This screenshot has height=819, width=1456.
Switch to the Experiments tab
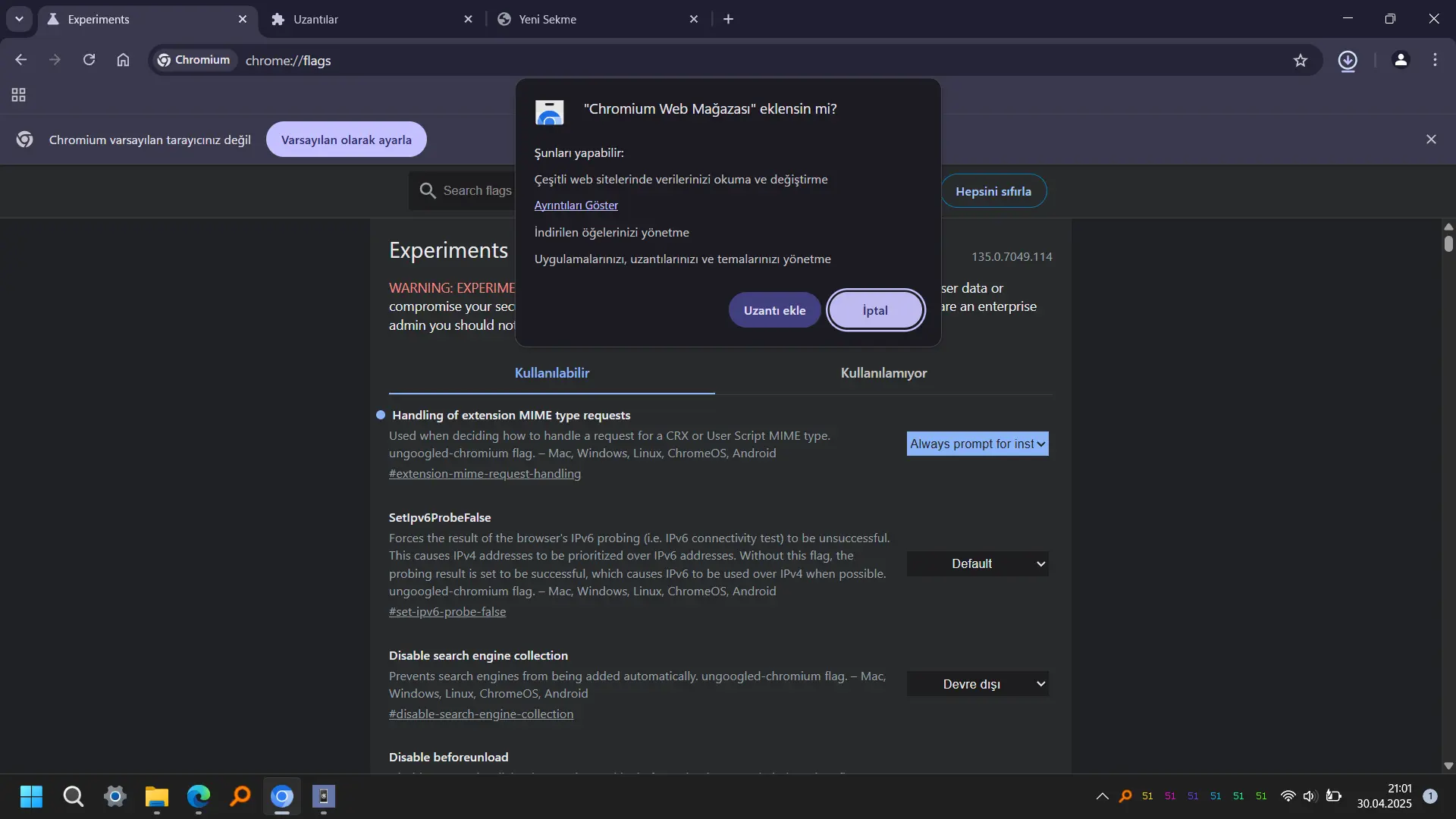point(147,19)
